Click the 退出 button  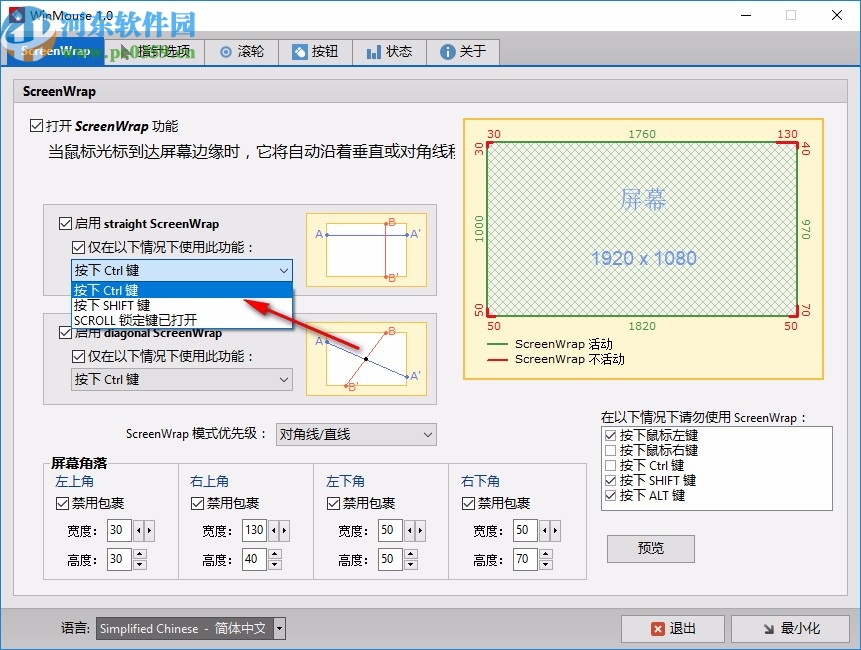point(673,629)
